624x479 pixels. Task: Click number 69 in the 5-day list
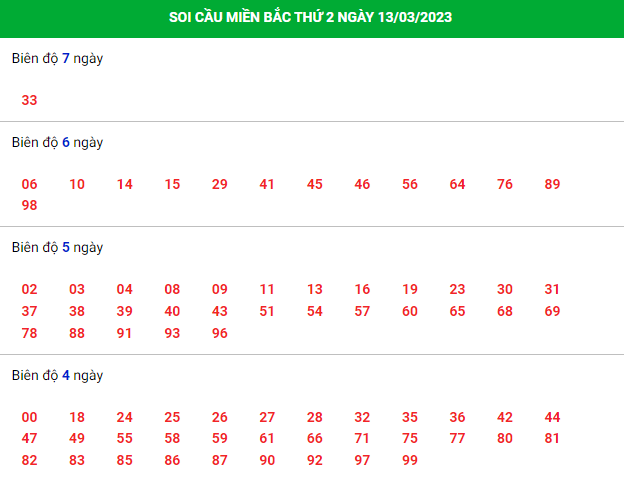tap(552, 311)
